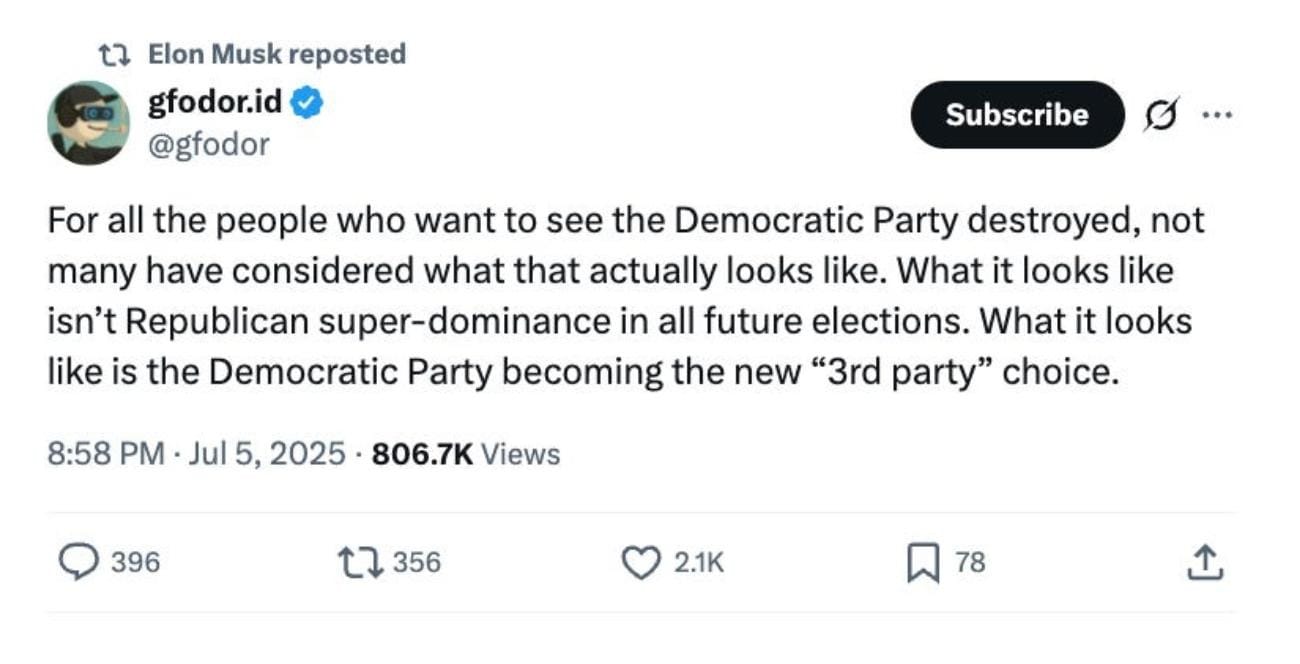Click the blue verified badge
This screenshot has height=664, width=1300.
pyautogui.click(x=307, y=101)
